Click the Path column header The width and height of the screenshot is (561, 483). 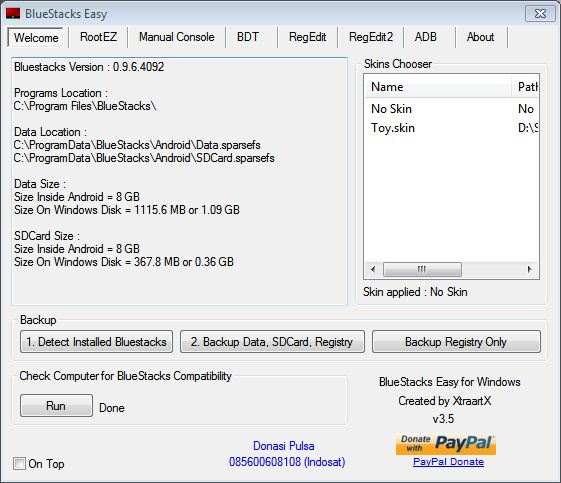526,87
